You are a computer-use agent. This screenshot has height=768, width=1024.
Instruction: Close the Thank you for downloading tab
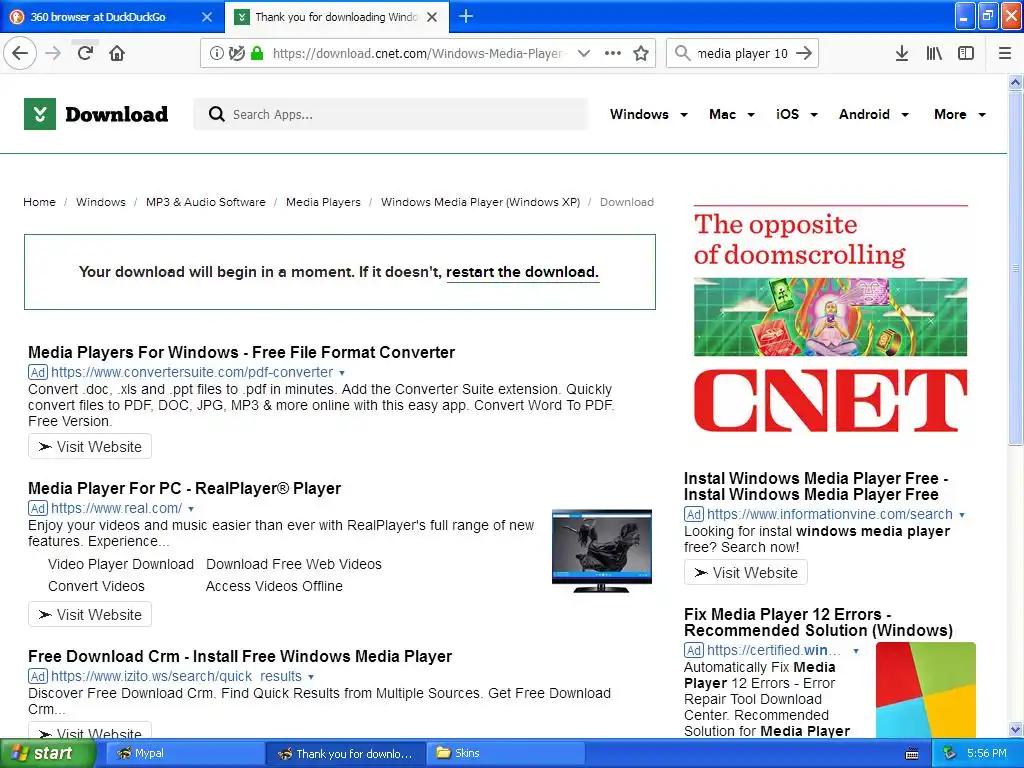(432, 17)
